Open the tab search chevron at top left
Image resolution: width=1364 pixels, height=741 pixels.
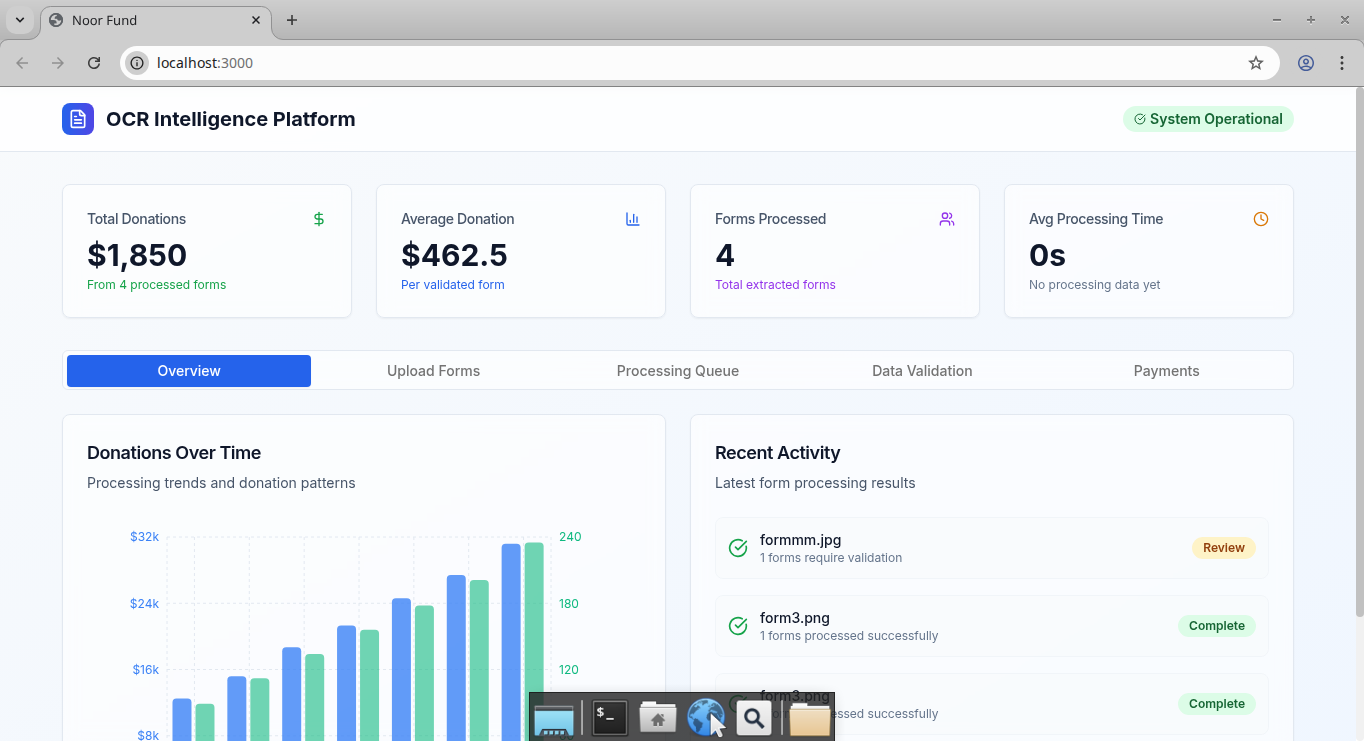tap(19, 20)
